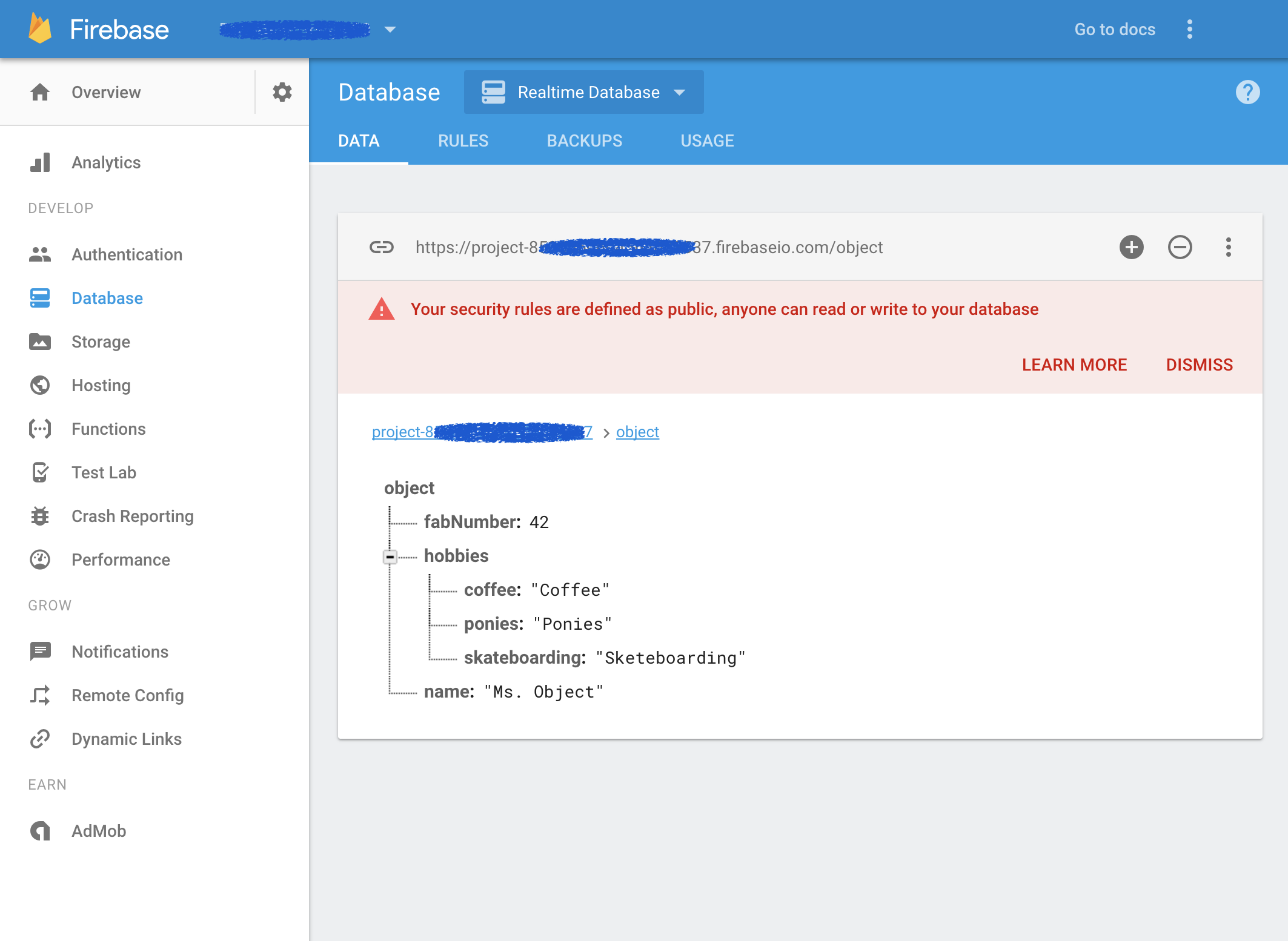Dismiss the public security rules warning
This screenshot has width=1288, height=941.
(x=1200, y=365)
